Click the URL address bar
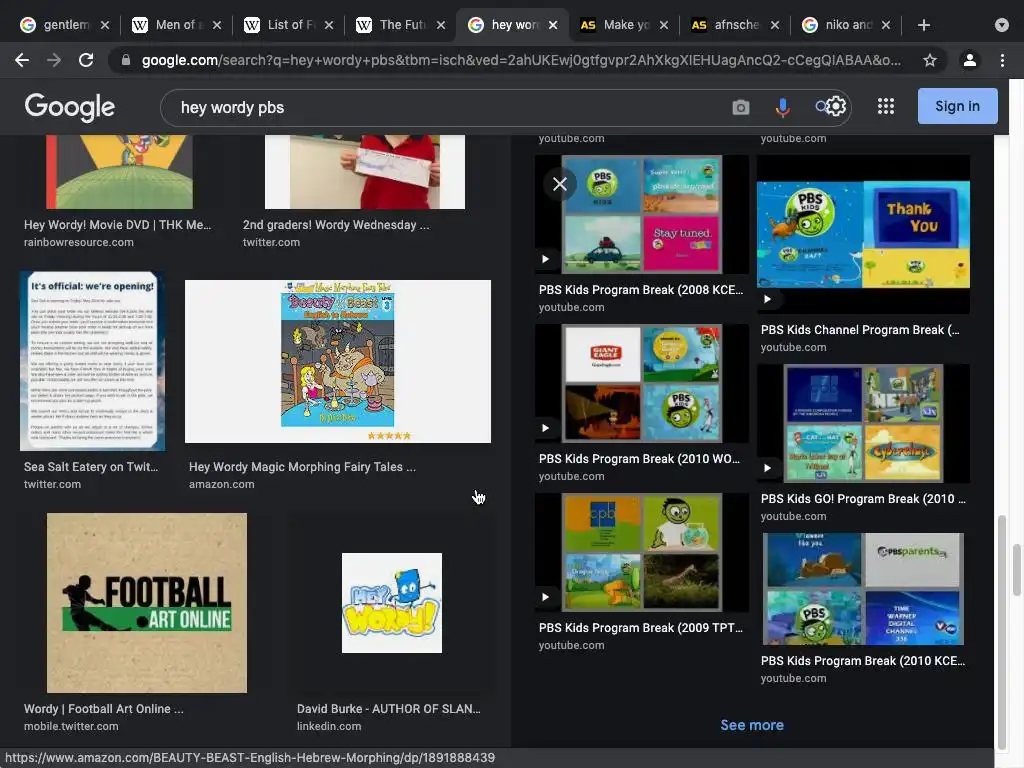Viewport: 1024px width, 768px height. click(520, 60)
